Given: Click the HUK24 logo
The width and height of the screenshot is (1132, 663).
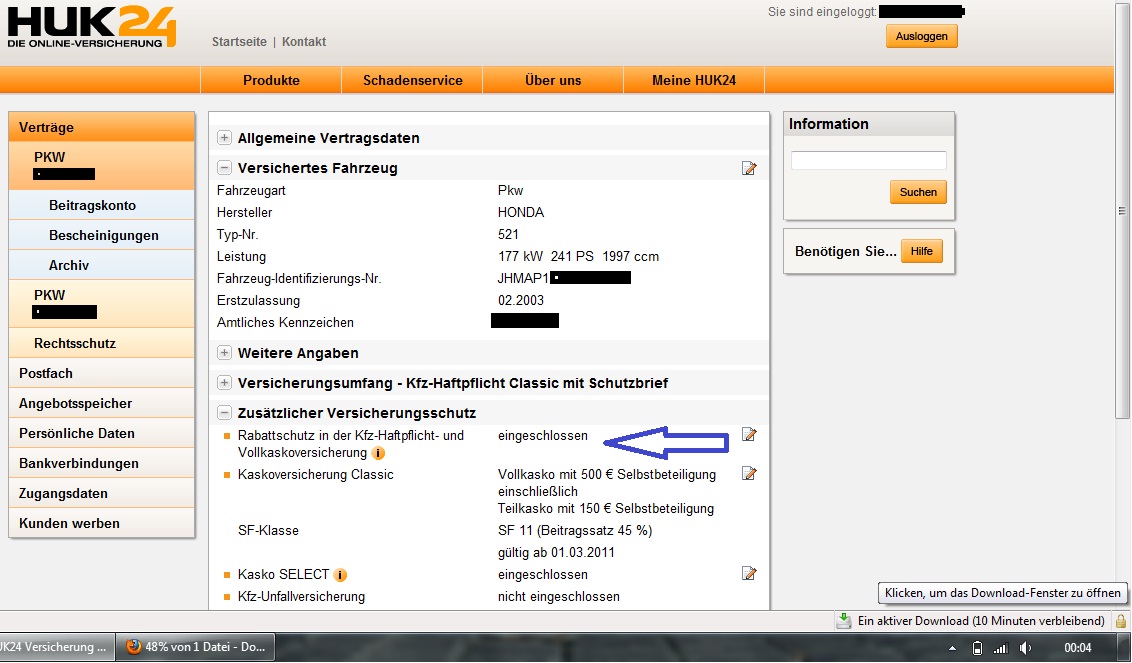Looking at the screenshot, I should 90,28.
